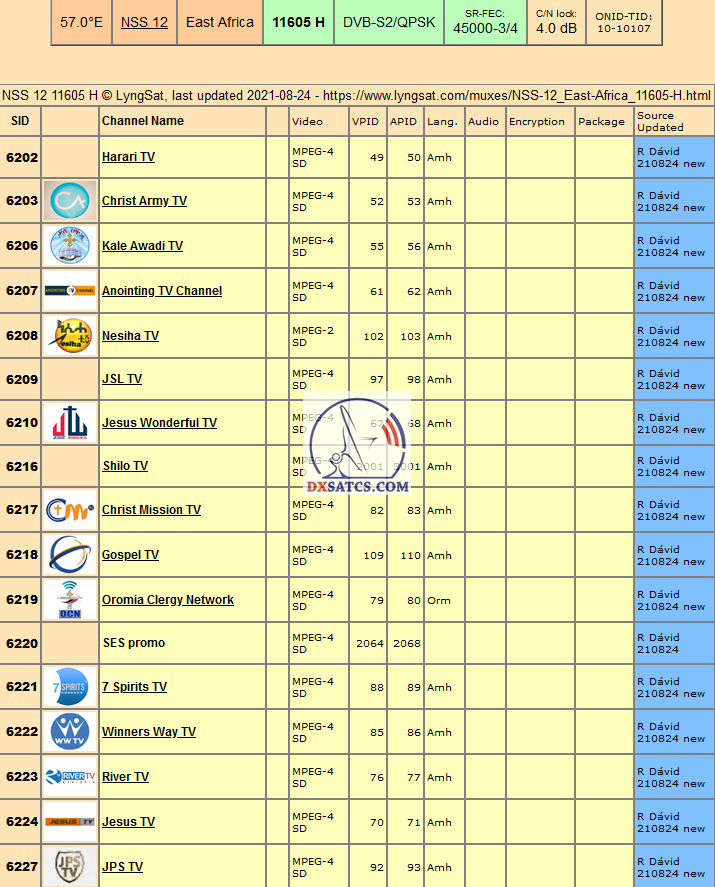
Task: Click the SID column header
Action: (x=20, y=121)
